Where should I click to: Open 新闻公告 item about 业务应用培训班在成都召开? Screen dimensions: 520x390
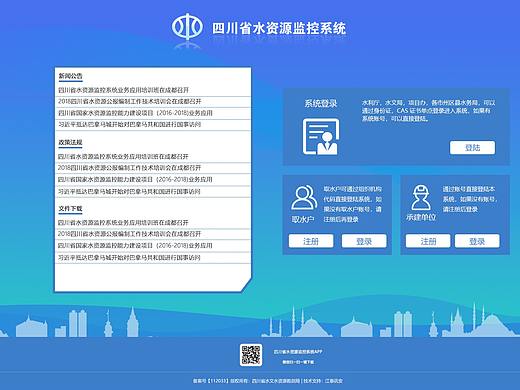tap(124, 90)
